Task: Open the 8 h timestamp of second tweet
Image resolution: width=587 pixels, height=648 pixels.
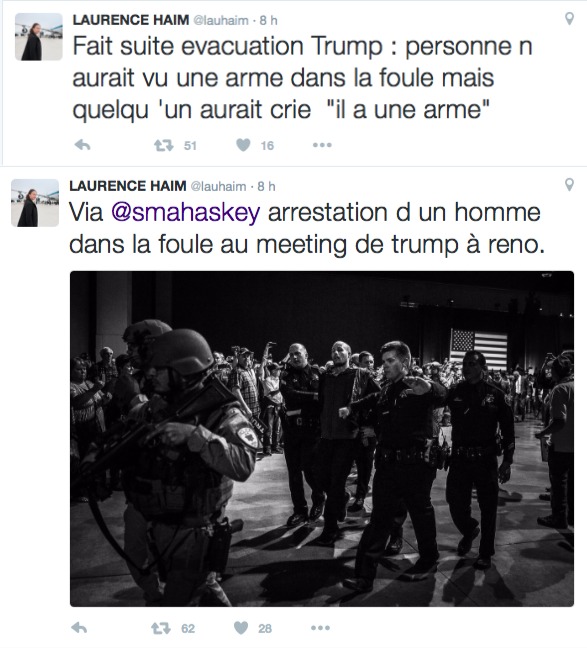Action: [266, 186]
